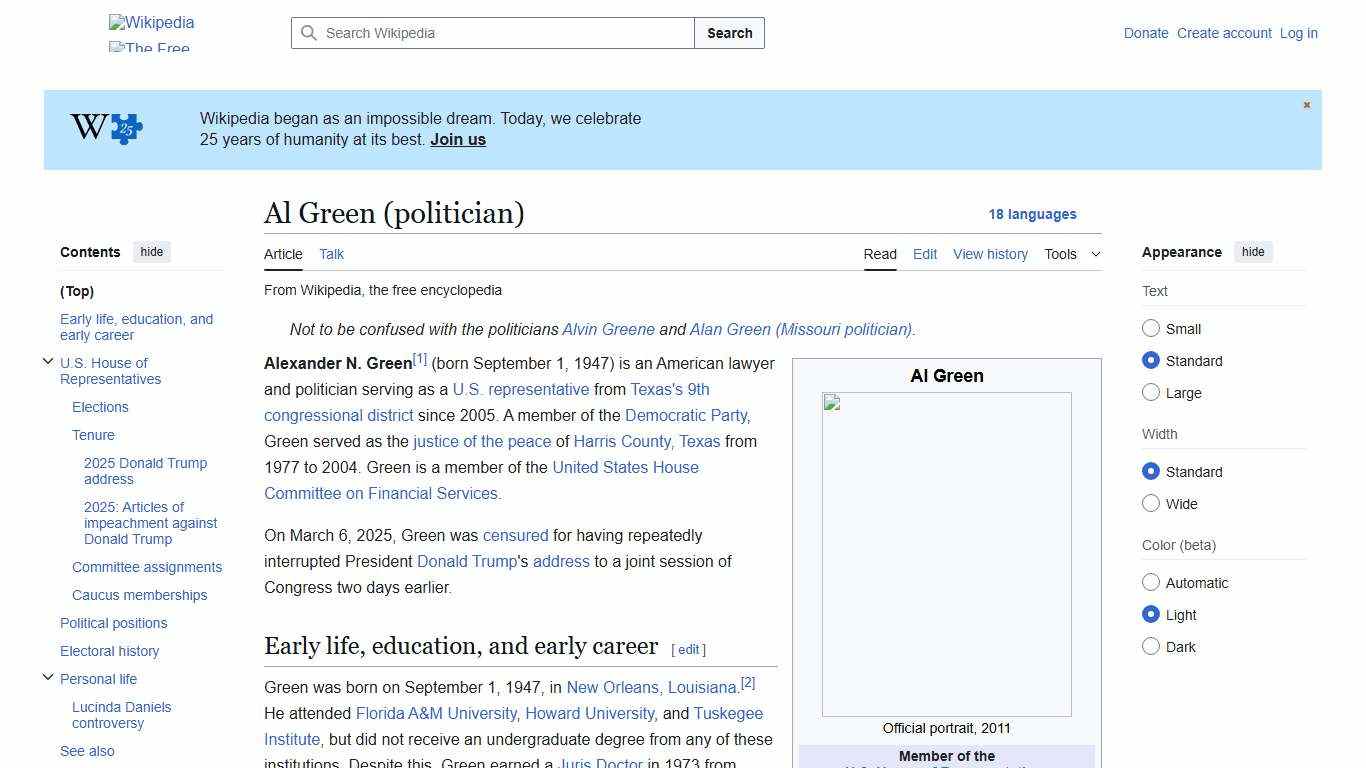Open the Donate page
The height and width of the screenshot is (768, 1366).
[x=1146, y=33]
